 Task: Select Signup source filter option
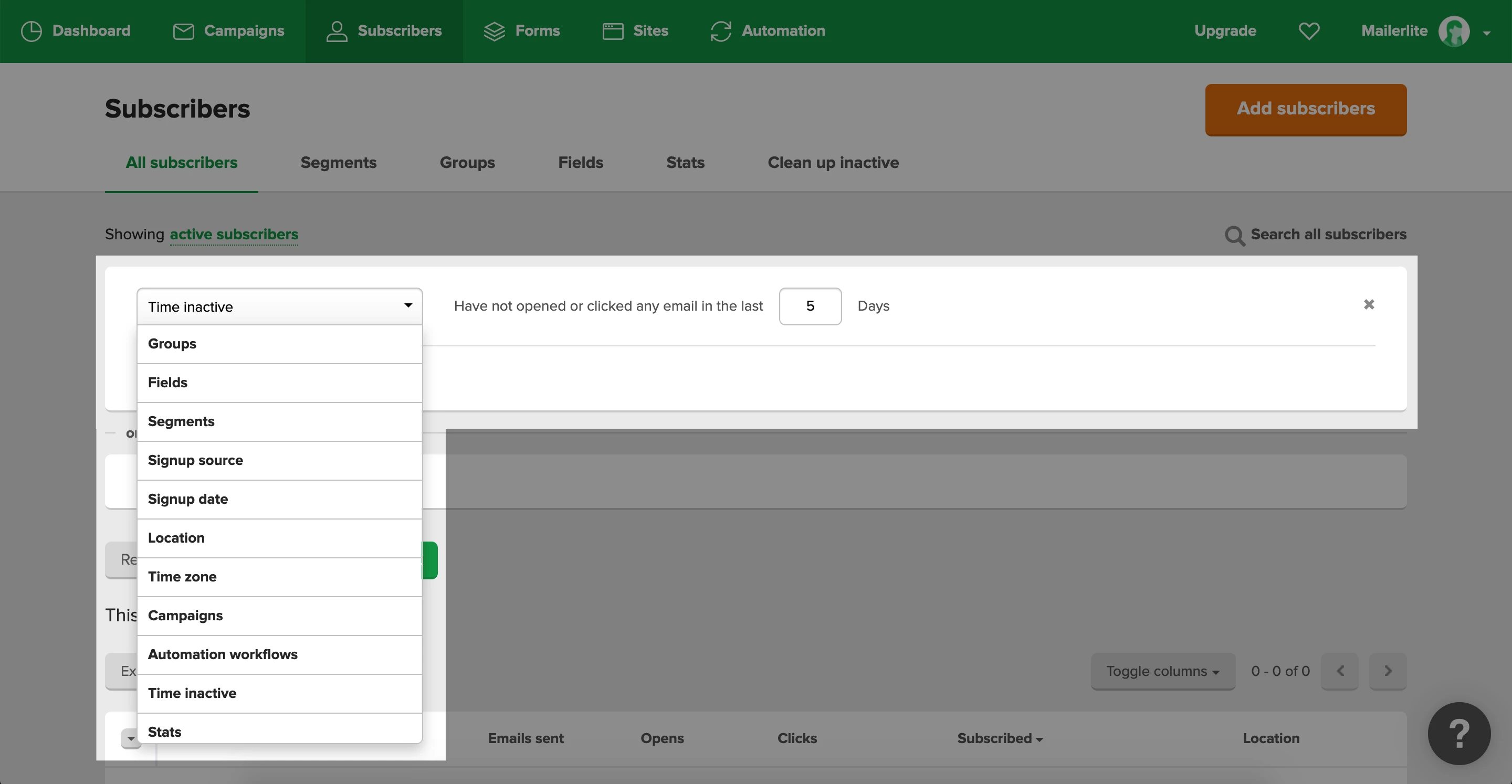point(195,460)
